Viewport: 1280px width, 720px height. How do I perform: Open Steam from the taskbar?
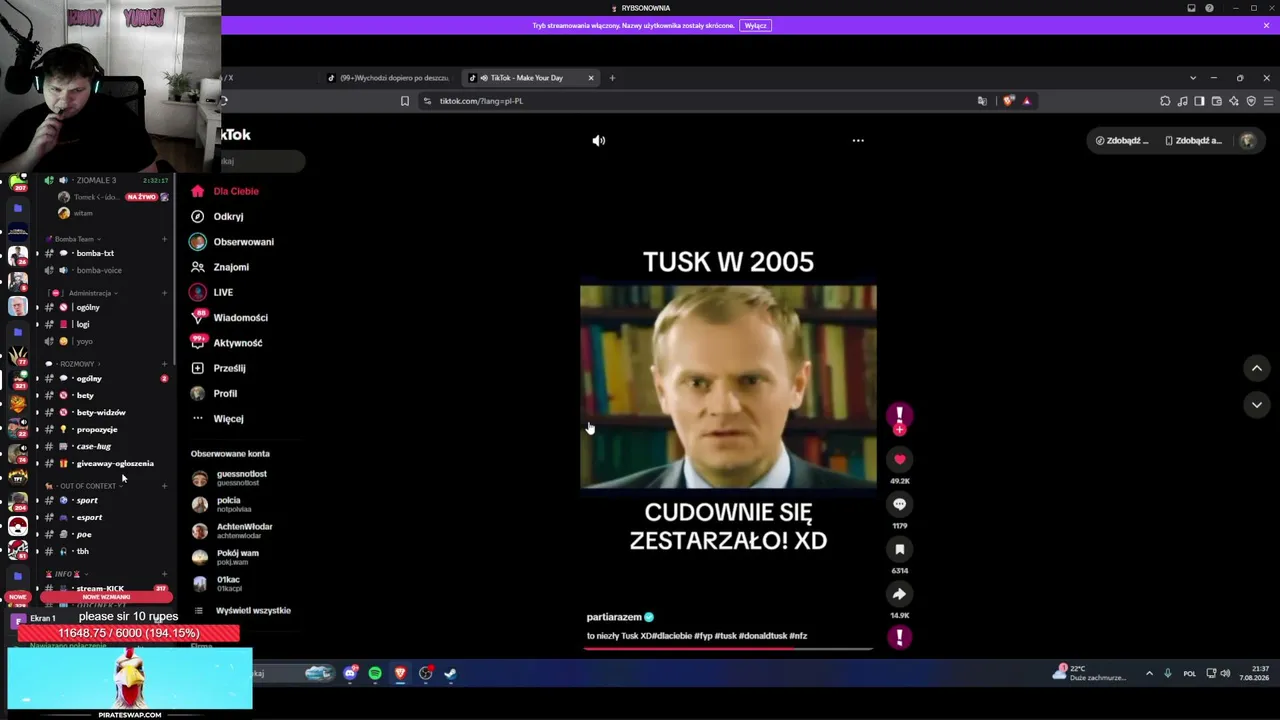point(450,674)
